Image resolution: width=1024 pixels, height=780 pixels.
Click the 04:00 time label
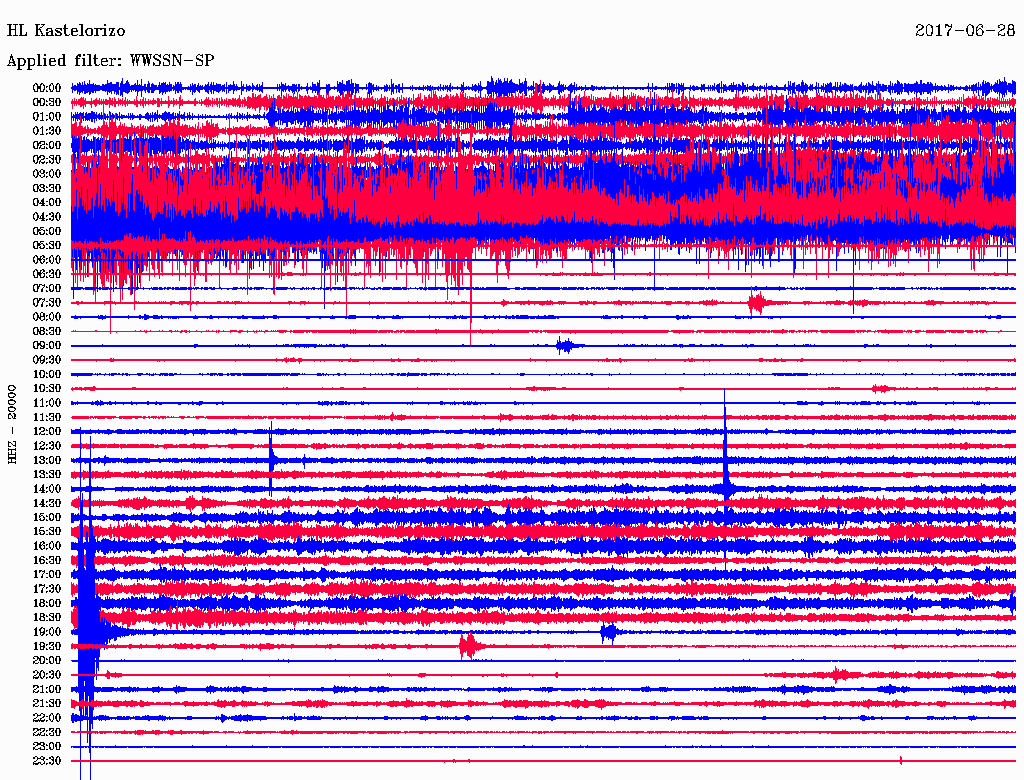(x=47, y=203)
